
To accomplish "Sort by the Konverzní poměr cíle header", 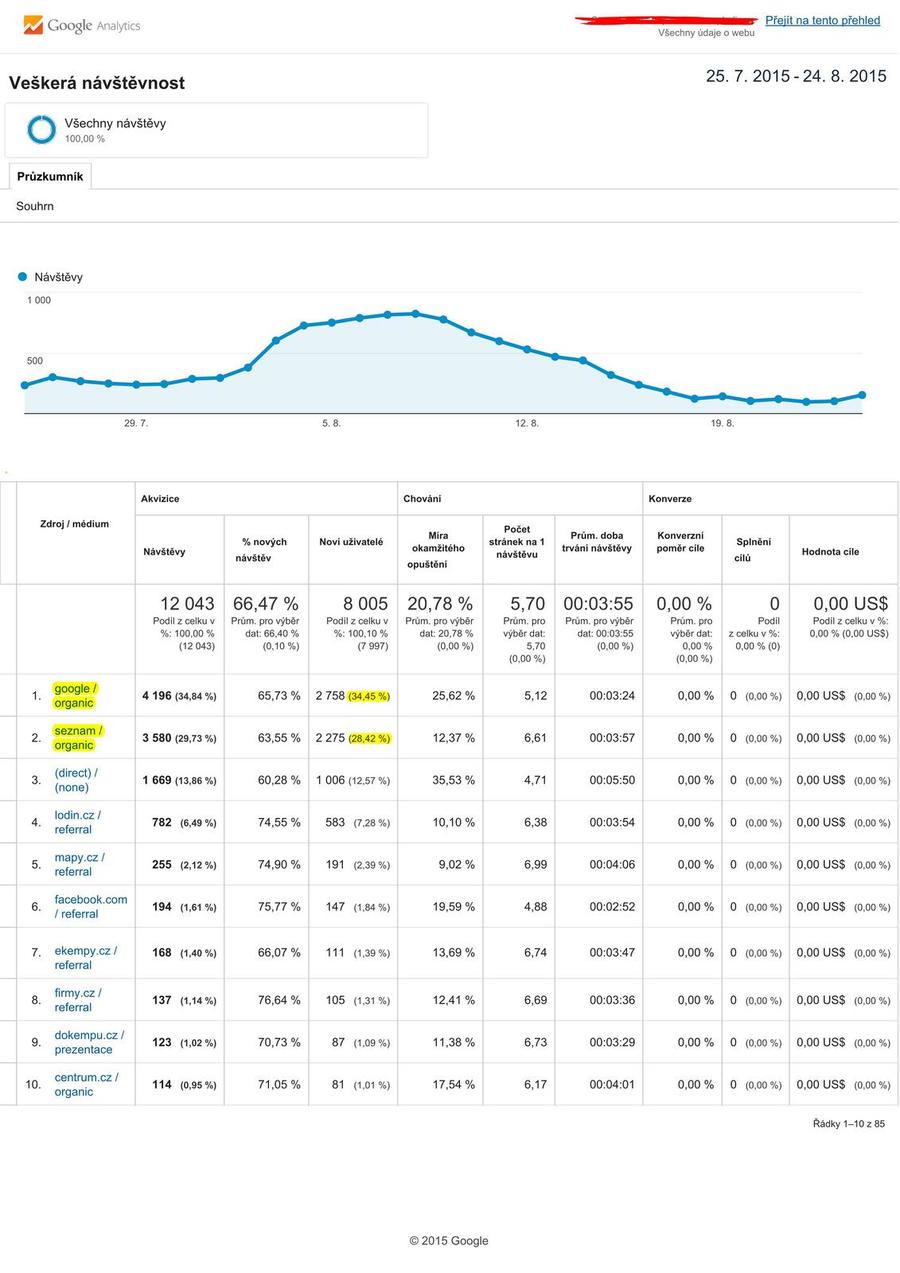I will pos(680,541).
